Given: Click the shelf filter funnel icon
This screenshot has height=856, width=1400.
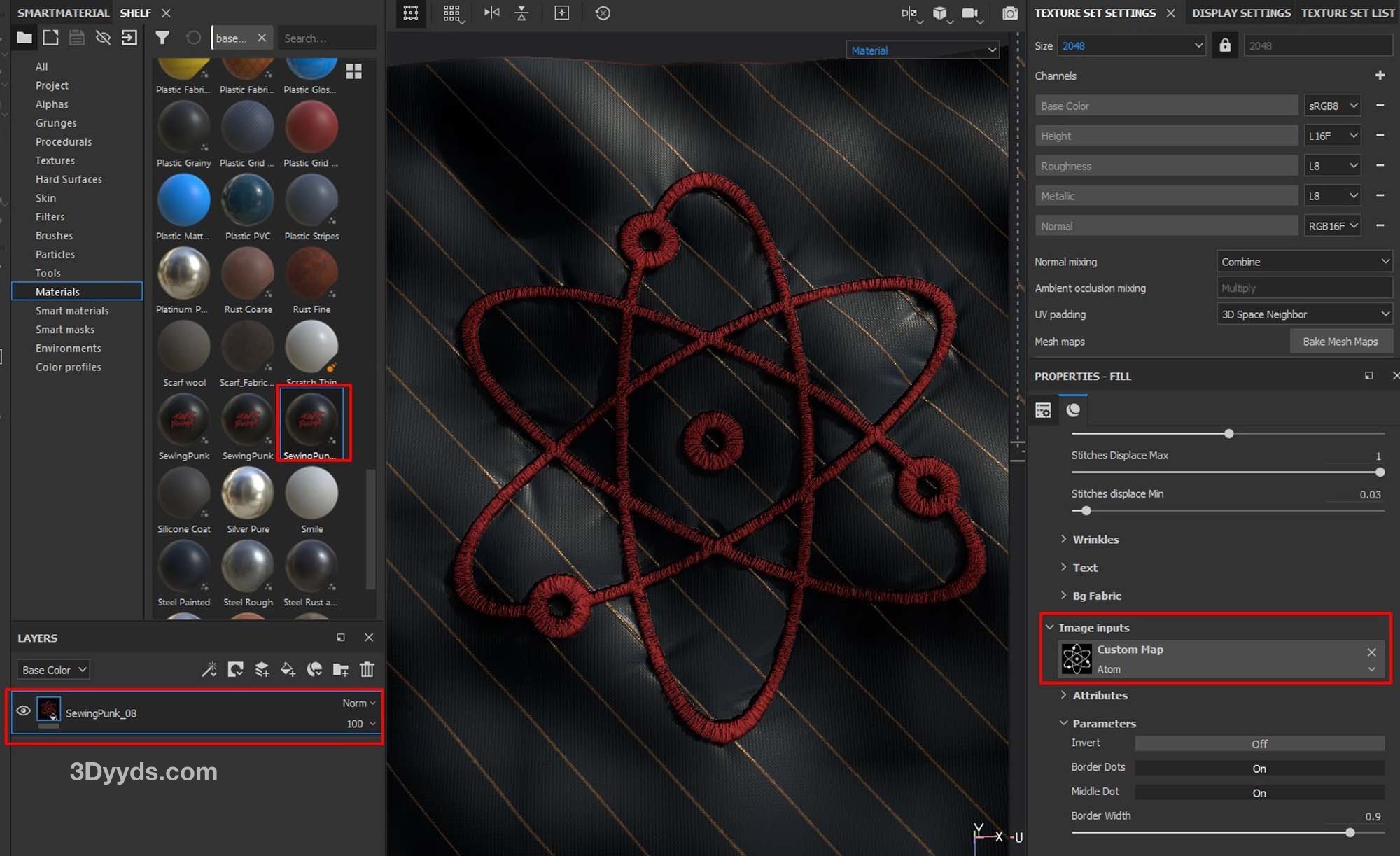Looking at the screenshot, I should point(162,38).
